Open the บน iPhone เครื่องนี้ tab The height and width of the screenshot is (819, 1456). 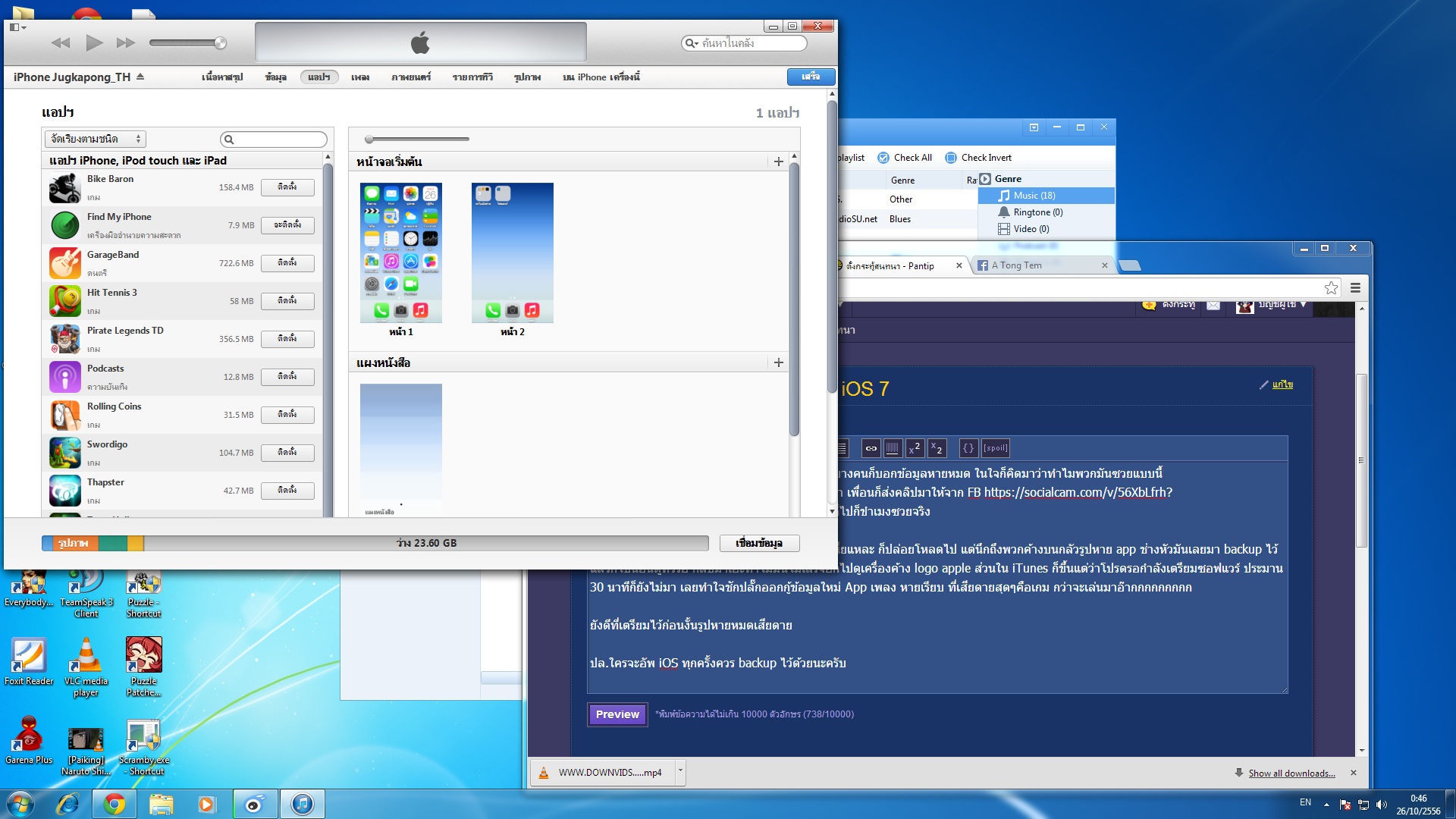(x=601, y=77)
